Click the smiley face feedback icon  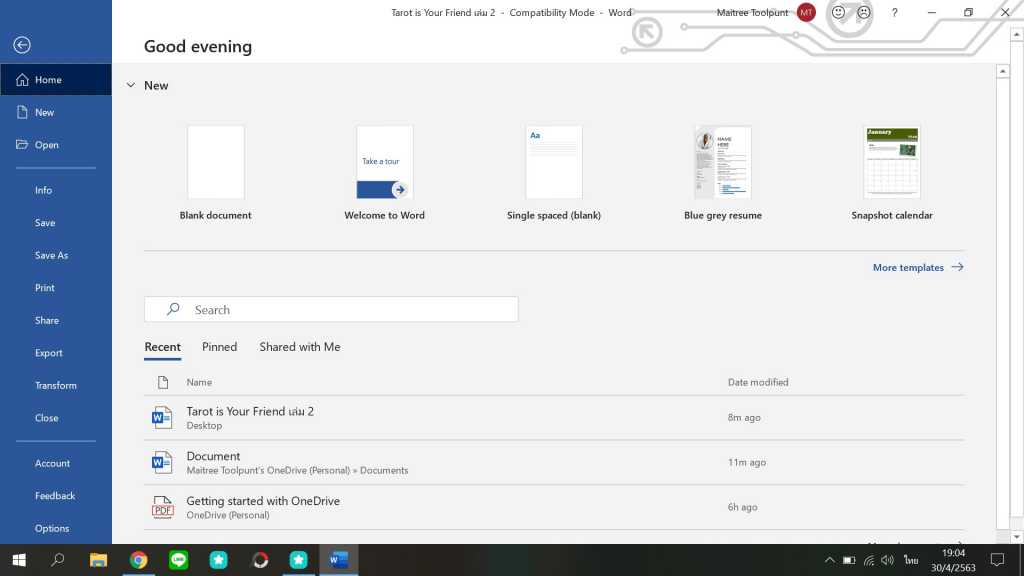(838, 13)
